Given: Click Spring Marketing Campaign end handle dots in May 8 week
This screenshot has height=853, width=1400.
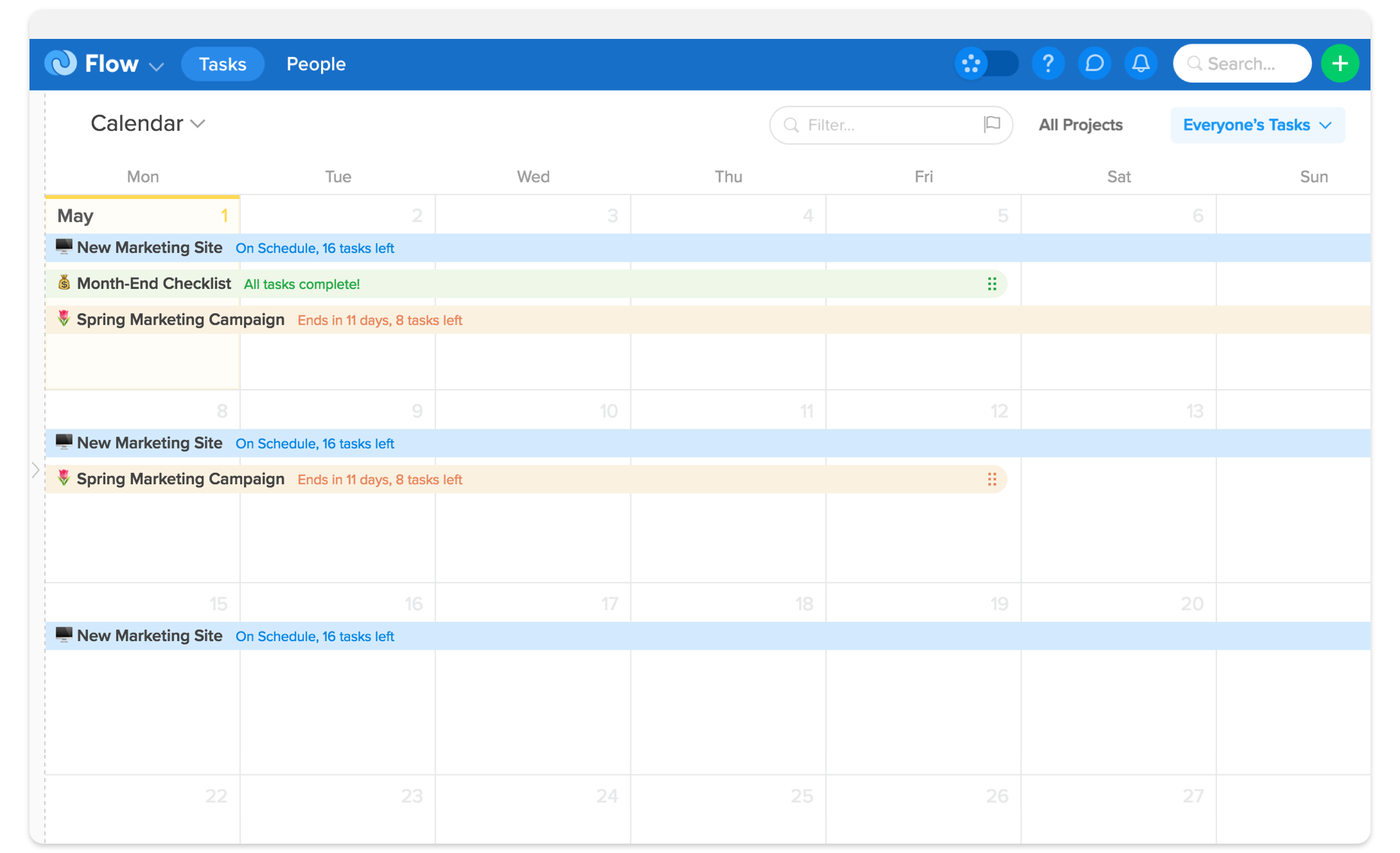Looking at the screenshot, I should (x=992, y=479).
